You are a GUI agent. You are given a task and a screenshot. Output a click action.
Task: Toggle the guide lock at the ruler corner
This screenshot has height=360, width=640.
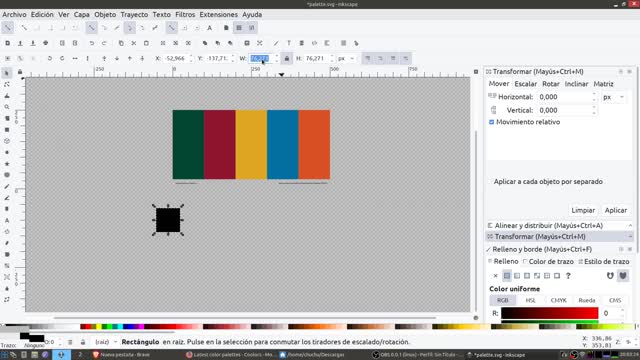[x=20, y=72]
